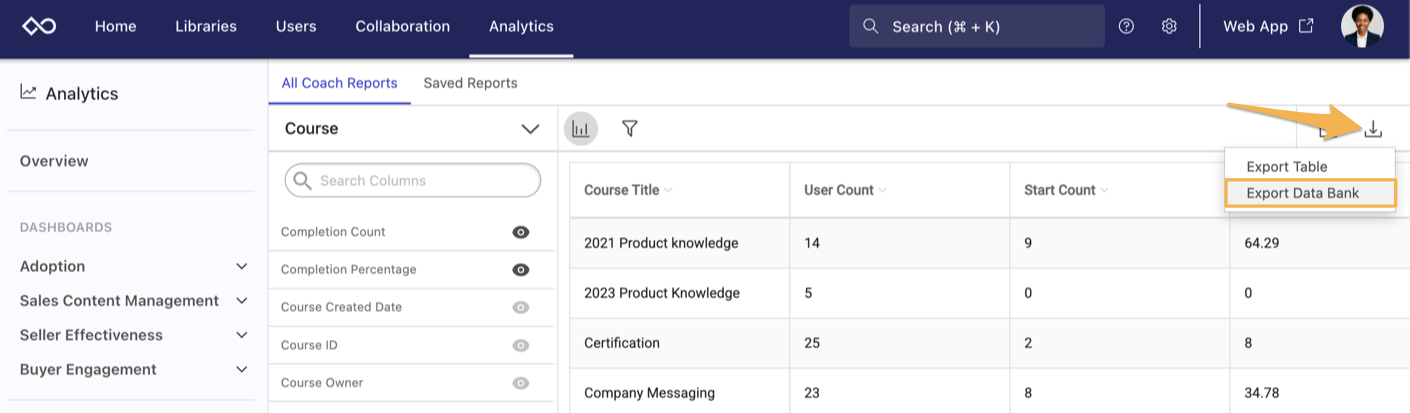This screenshot has width=1410, height=413.
Task: Open Web App external link
Action: [1268, 27]
